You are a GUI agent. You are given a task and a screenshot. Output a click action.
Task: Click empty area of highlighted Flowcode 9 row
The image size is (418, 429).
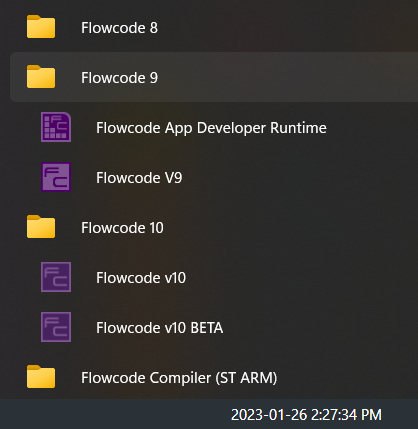(x=287, y=77)
